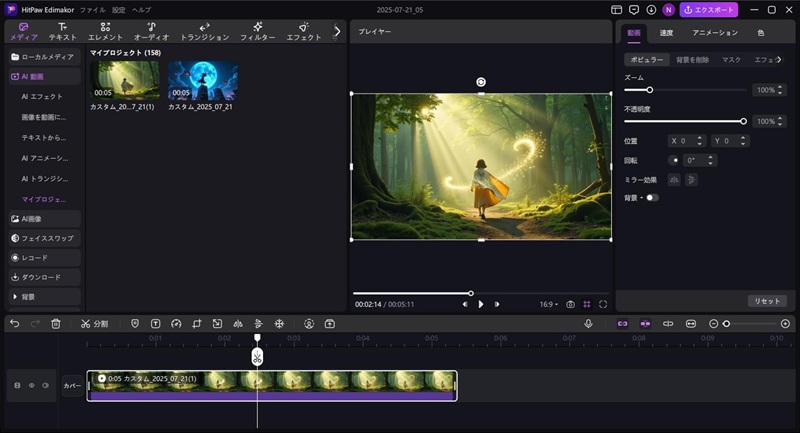Open the 16:9 aspect ratio dropdown
The height and width of the screenshot is (433, 800).
[x=548, y=304]
